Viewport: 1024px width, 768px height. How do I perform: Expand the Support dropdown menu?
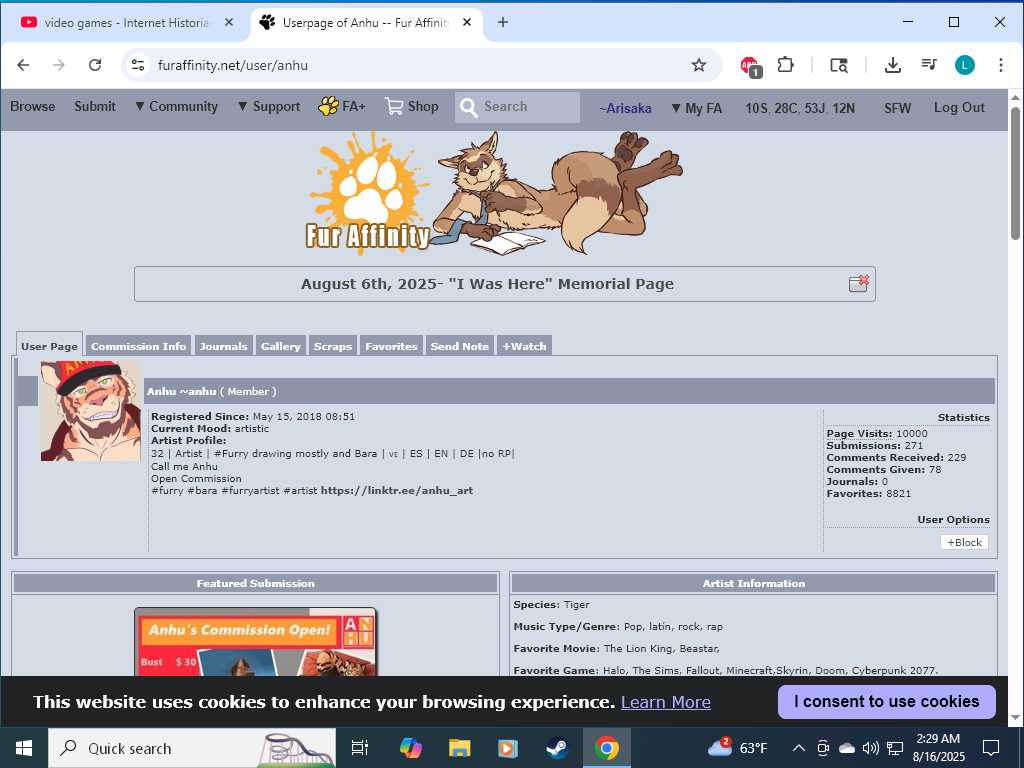coord(268,106)
